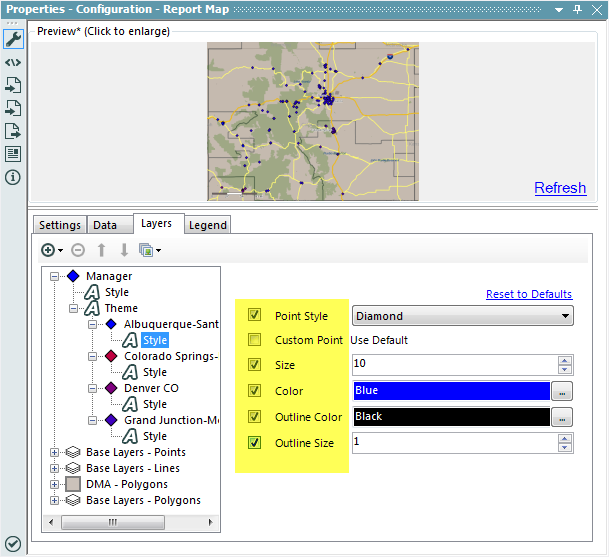
Task: Click the Base Layers - Polygons layer icon
Action: point(73,500)
